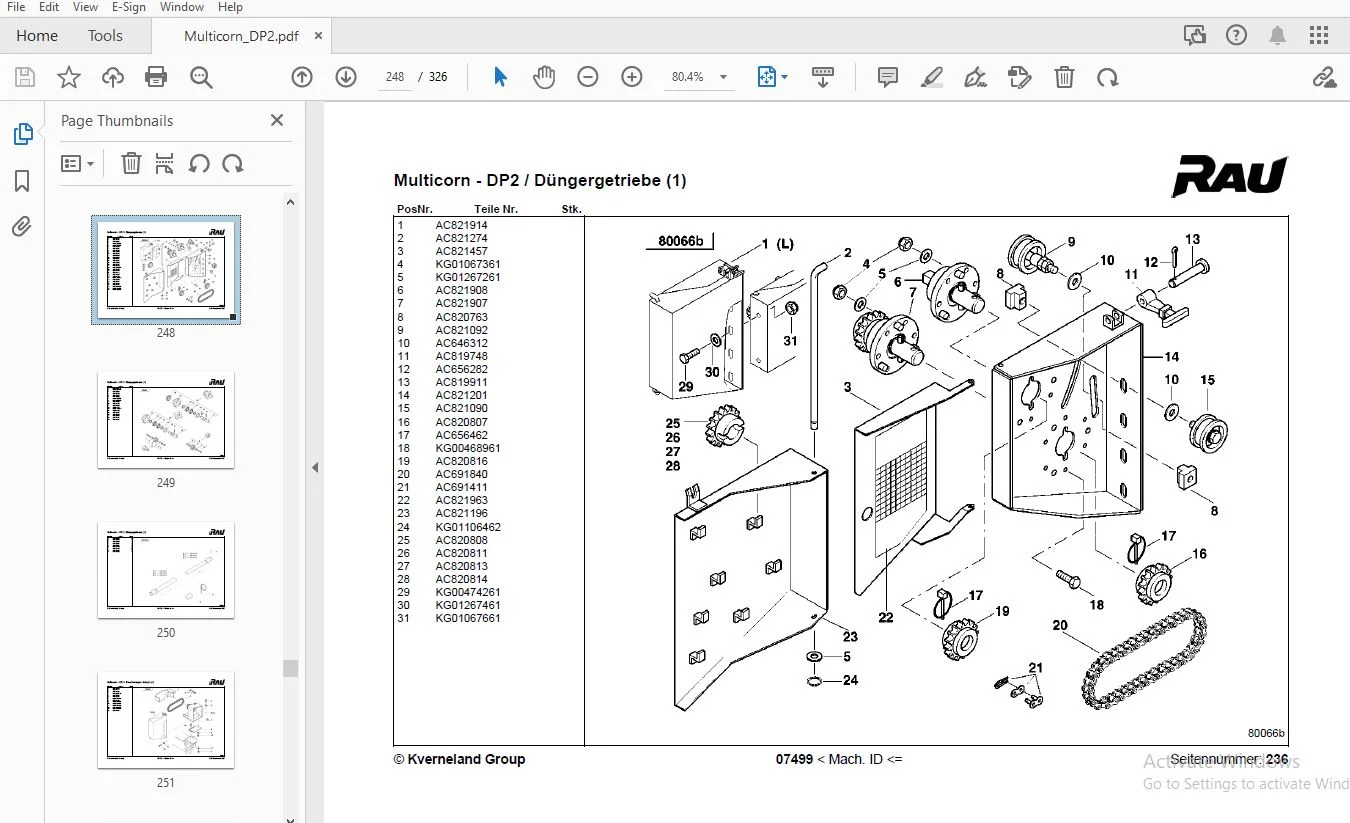
Task: Click part number KG01067661
Action: coord(468,618)
